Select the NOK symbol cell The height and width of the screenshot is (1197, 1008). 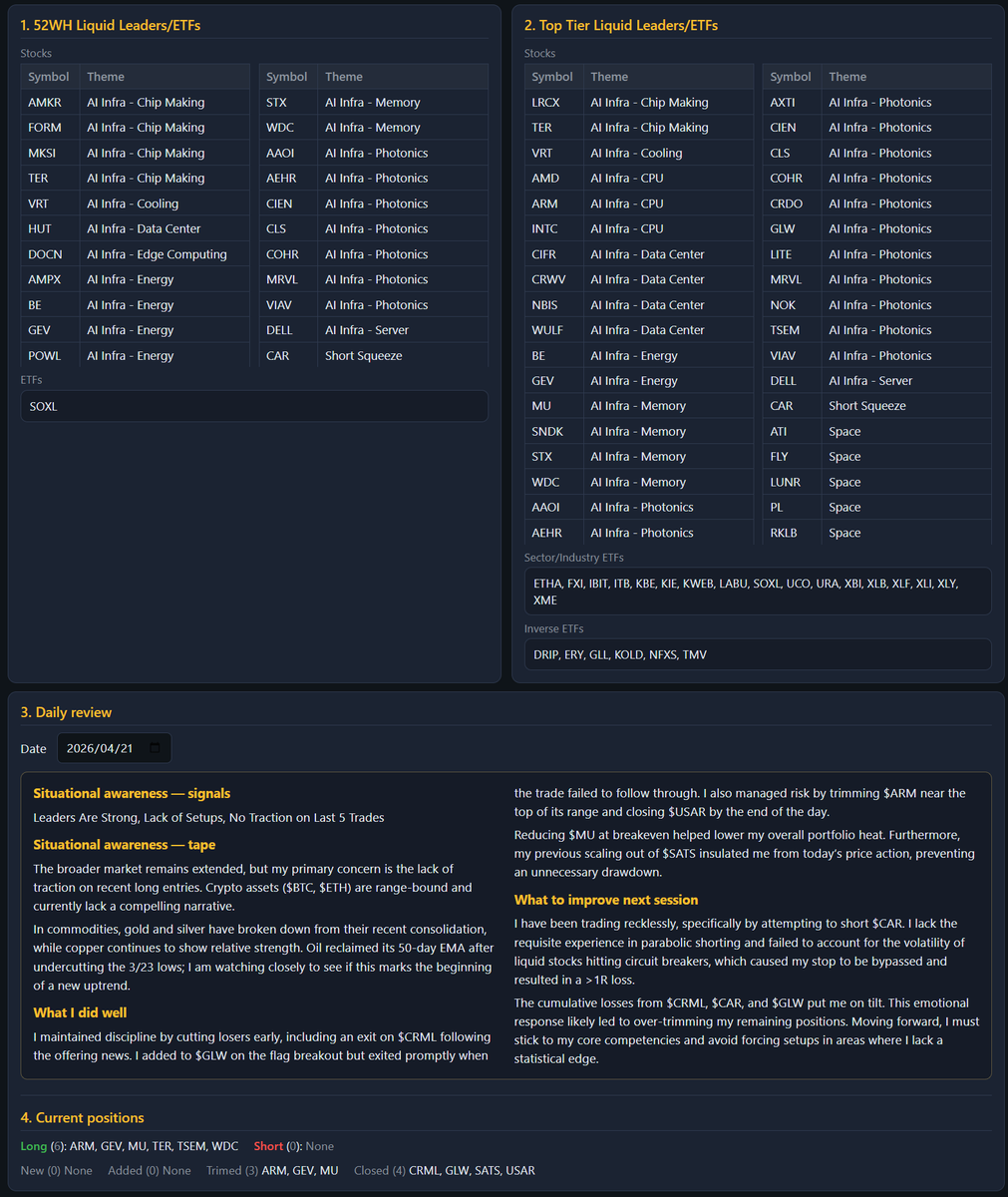tap(792, 305)
